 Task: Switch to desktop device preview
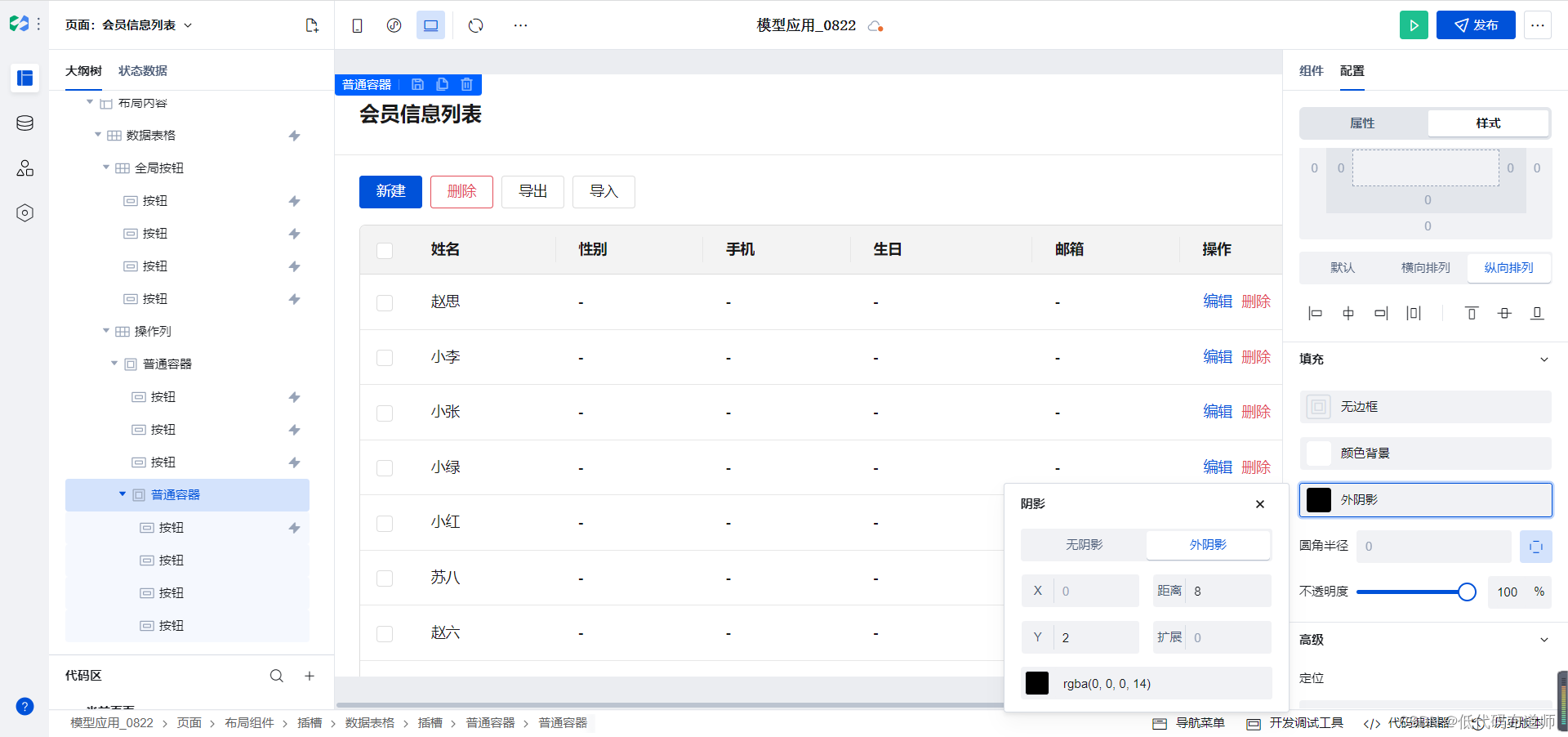pos(430,25)
